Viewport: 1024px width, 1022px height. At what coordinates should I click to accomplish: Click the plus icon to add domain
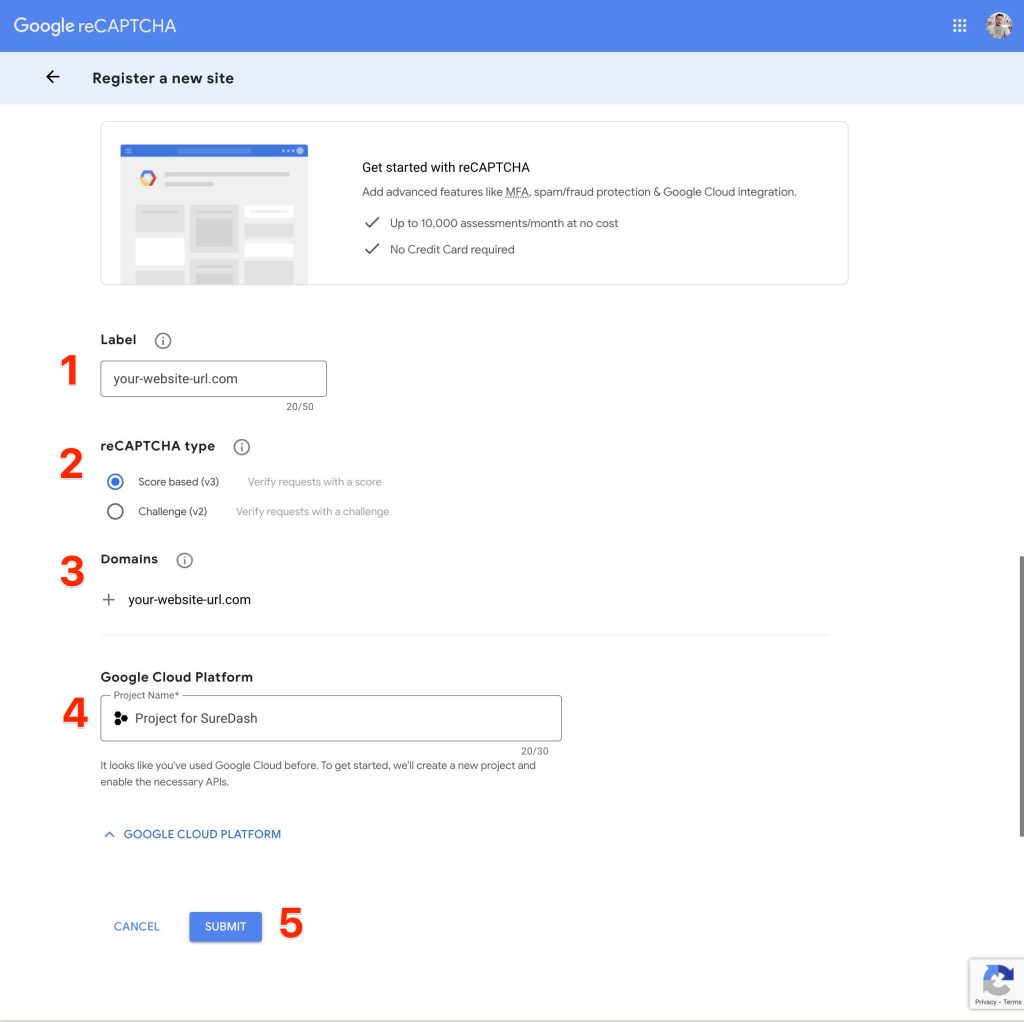point(109,599)
